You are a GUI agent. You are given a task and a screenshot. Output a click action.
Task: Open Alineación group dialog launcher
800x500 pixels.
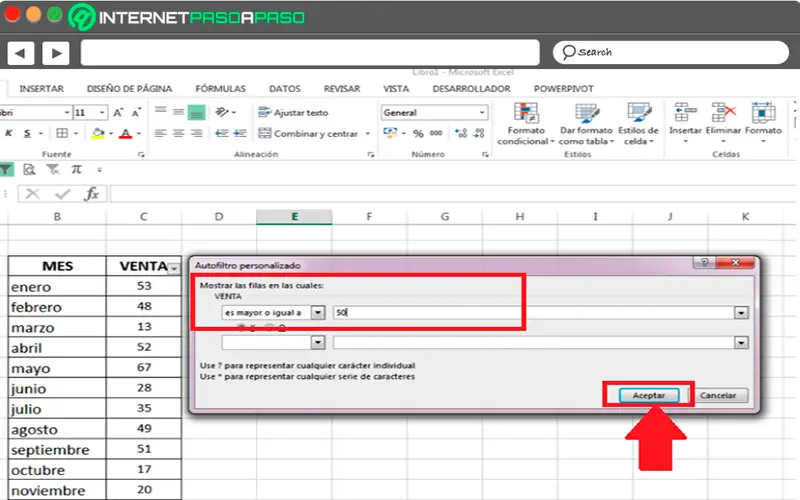[x=371, y=154]
